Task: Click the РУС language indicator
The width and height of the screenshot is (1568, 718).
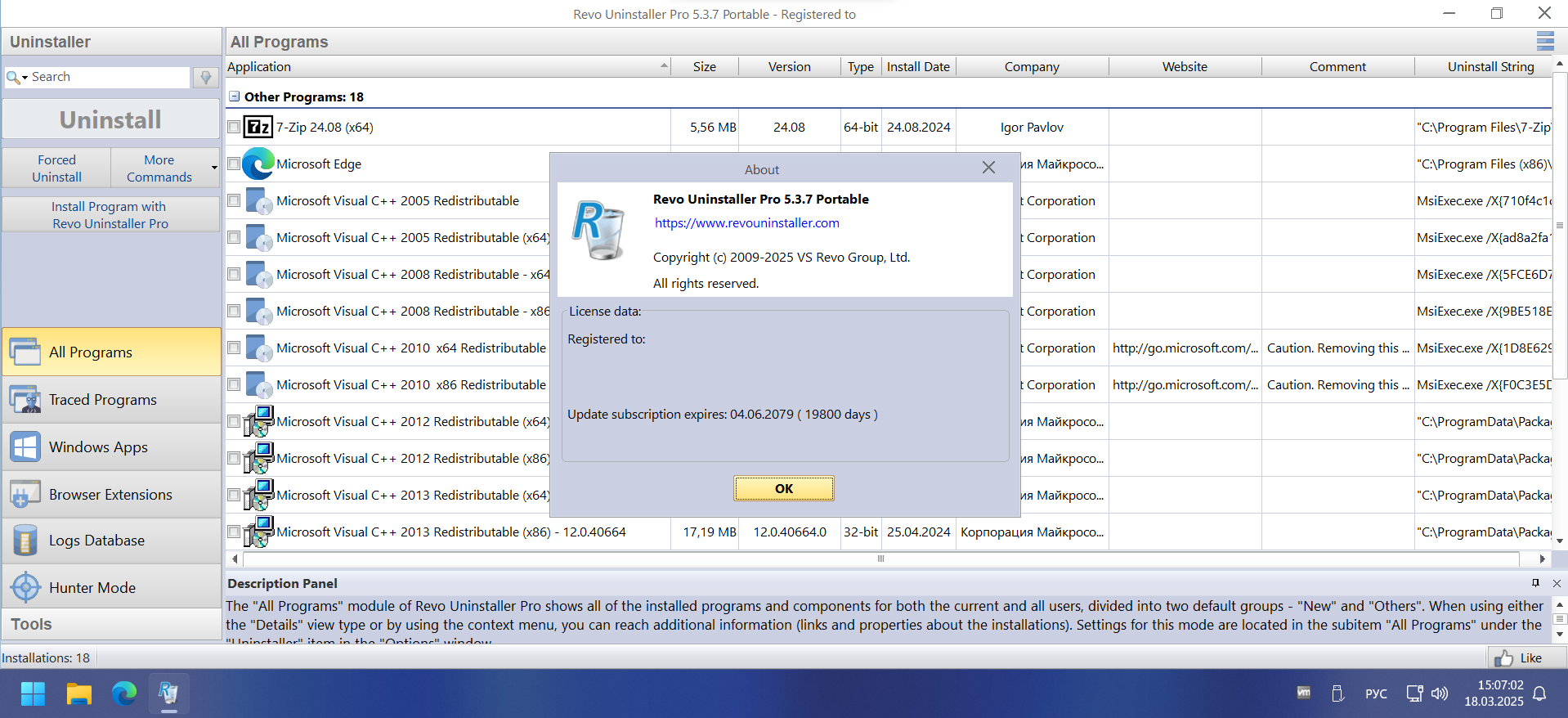Action: [1376, 693]
